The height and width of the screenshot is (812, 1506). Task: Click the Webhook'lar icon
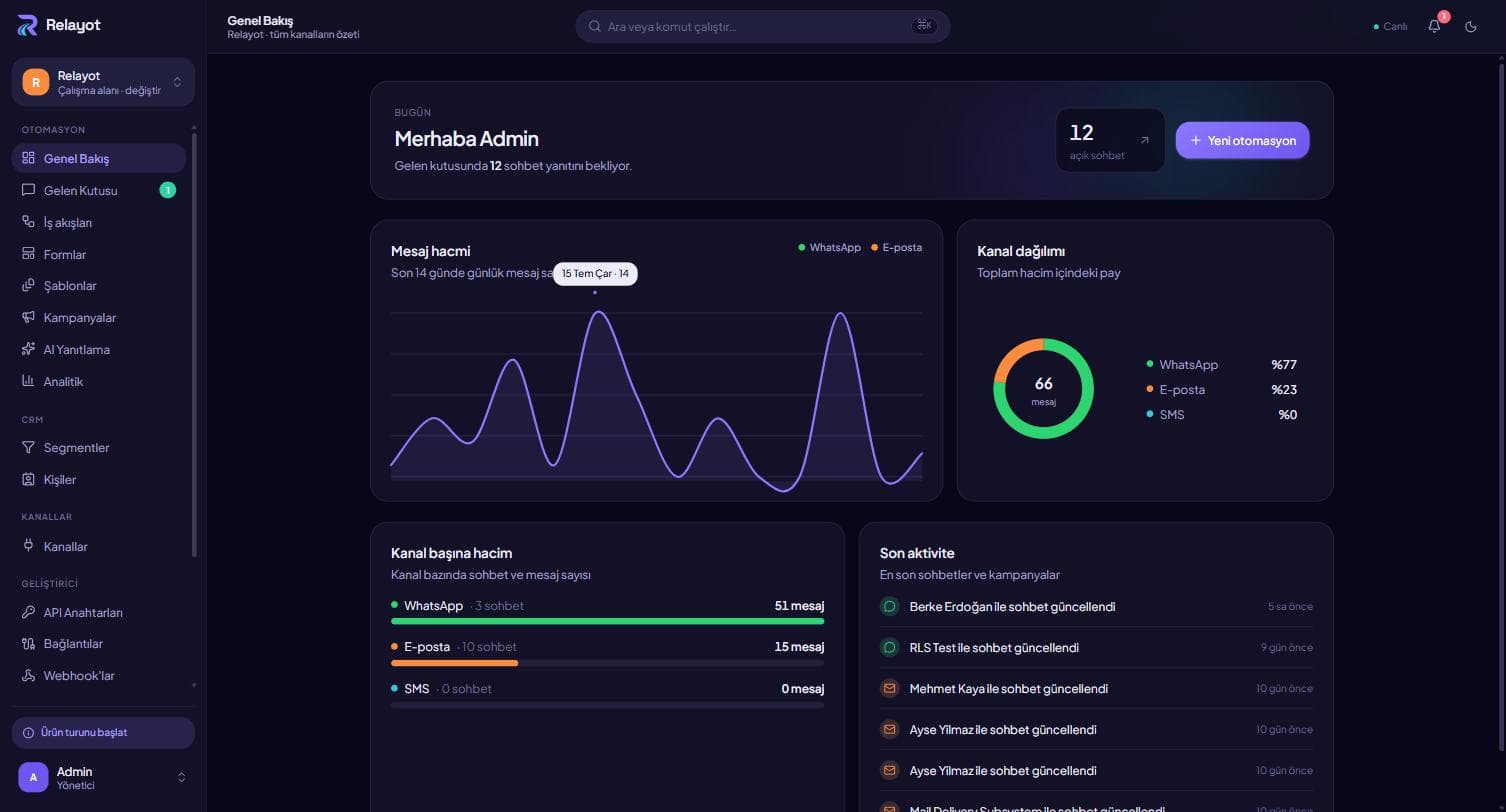28,675
